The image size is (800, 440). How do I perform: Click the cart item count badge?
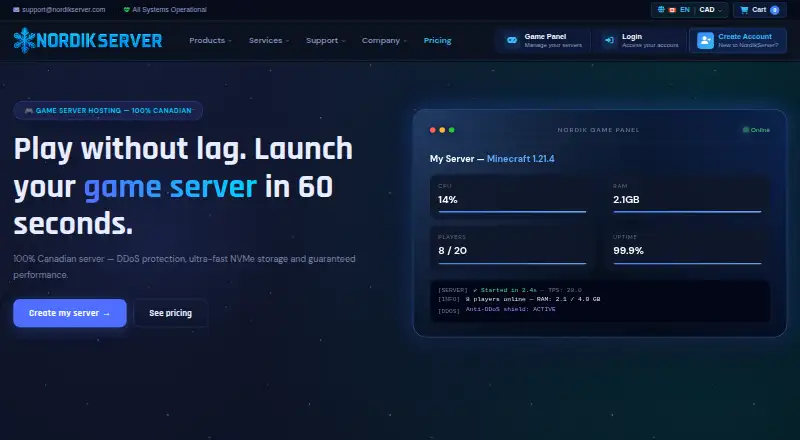[x=774, y=10]
